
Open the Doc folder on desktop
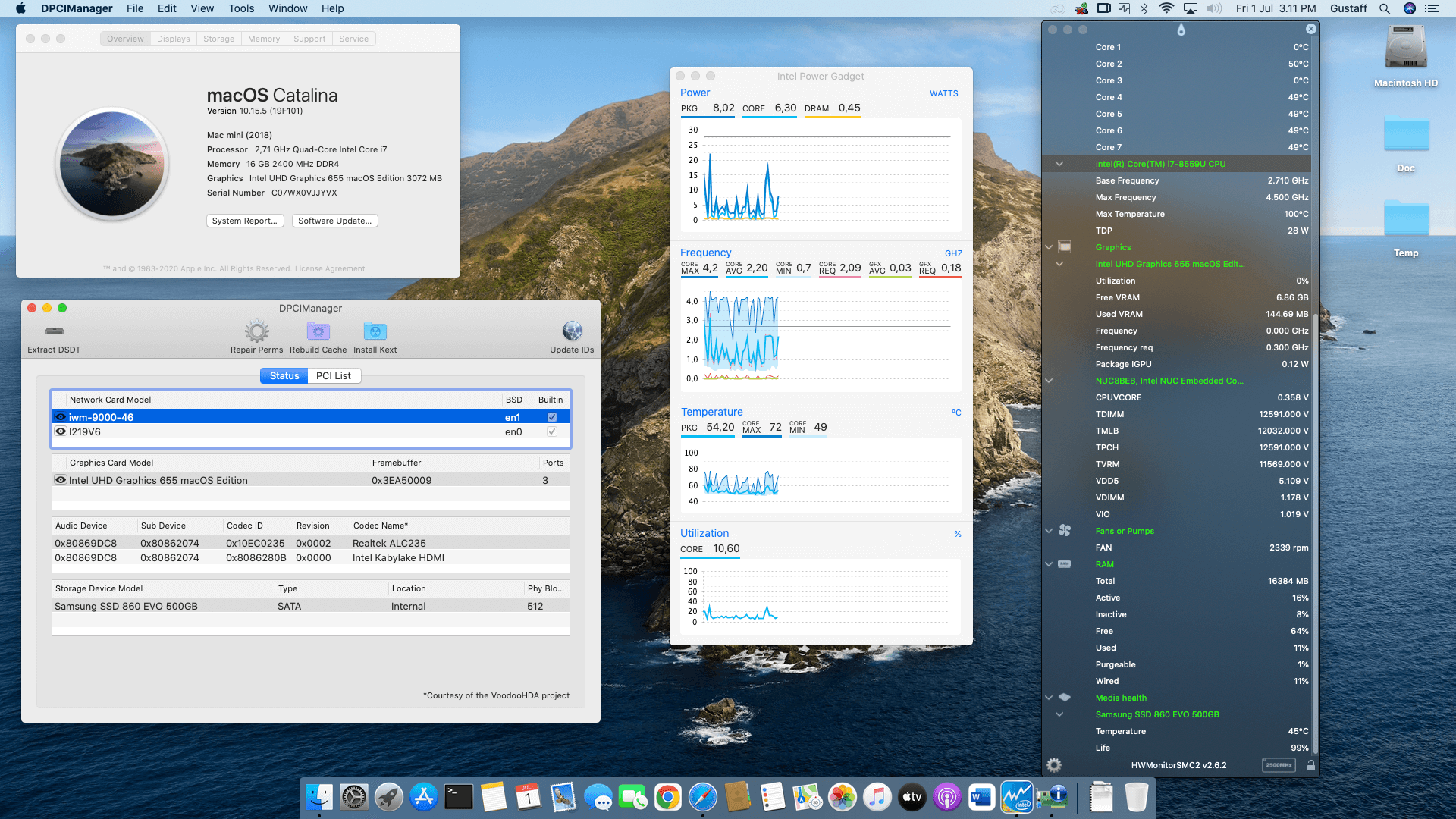click(1406, 134)
